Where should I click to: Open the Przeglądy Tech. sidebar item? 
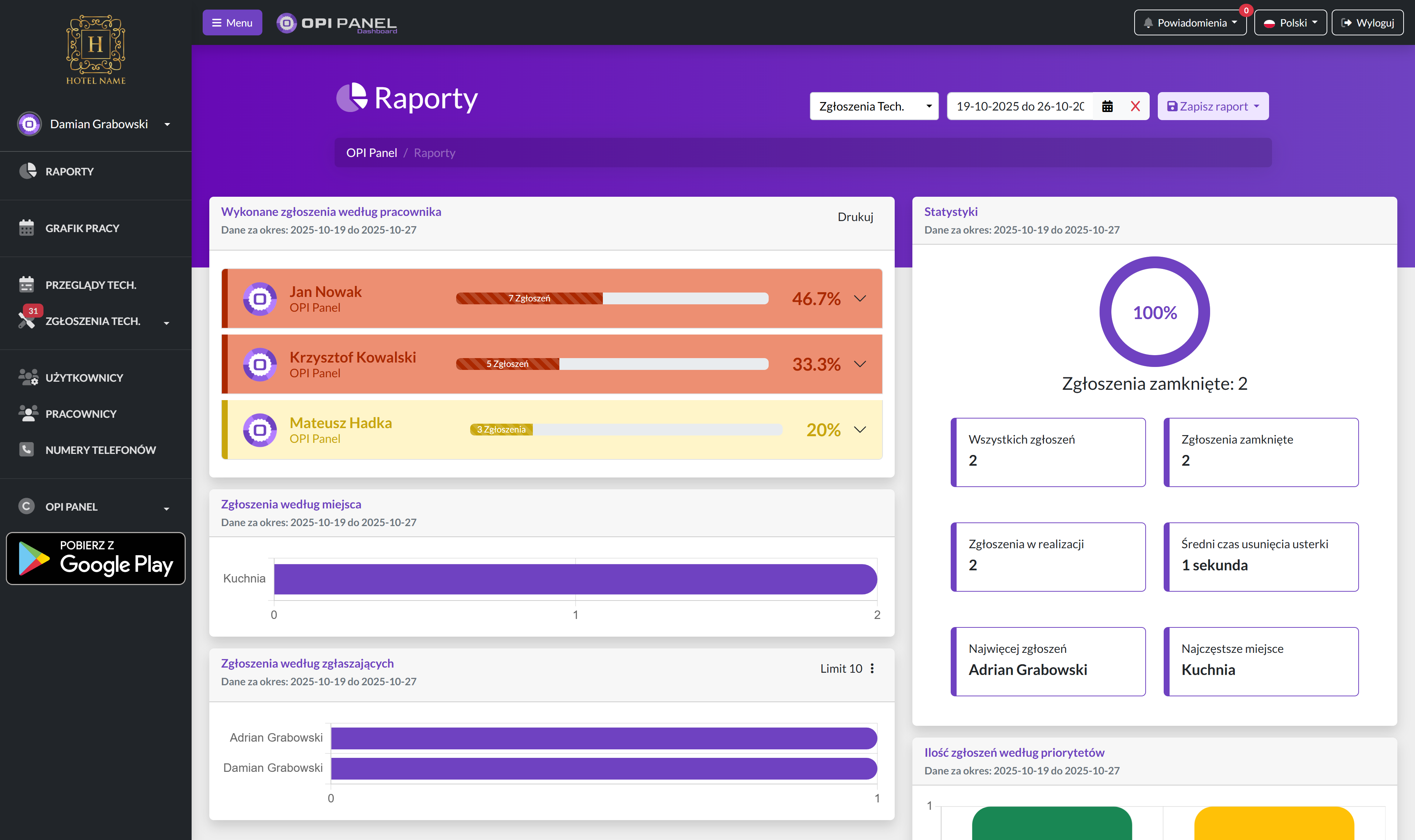[91, 285]
